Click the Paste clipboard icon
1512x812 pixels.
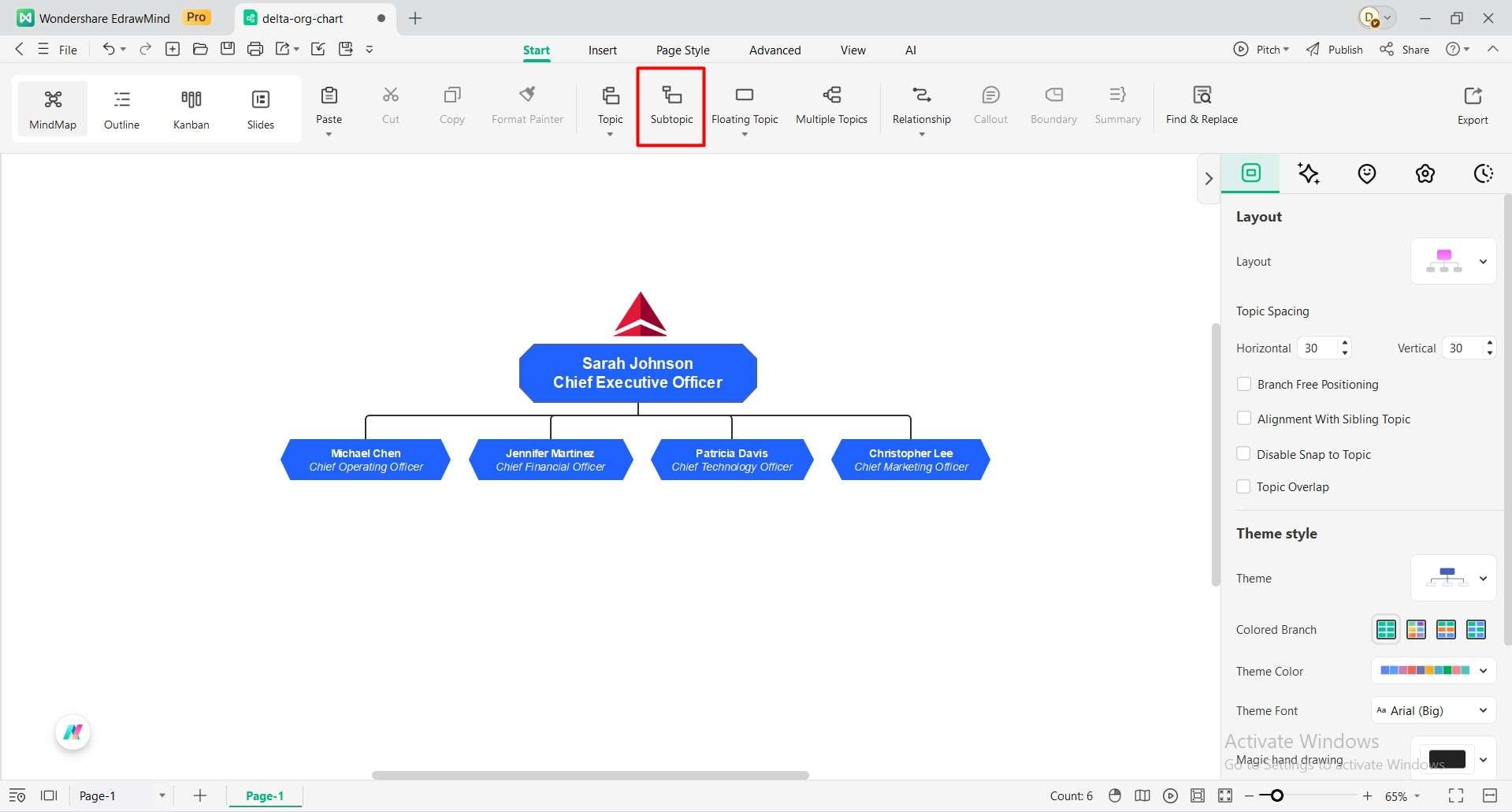pyautogui.click(x=329, y=95)
